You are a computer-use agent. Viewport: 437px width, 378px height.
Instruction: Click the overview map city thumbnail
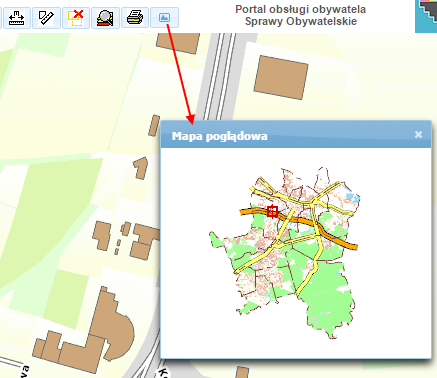(x=284, y=253)
